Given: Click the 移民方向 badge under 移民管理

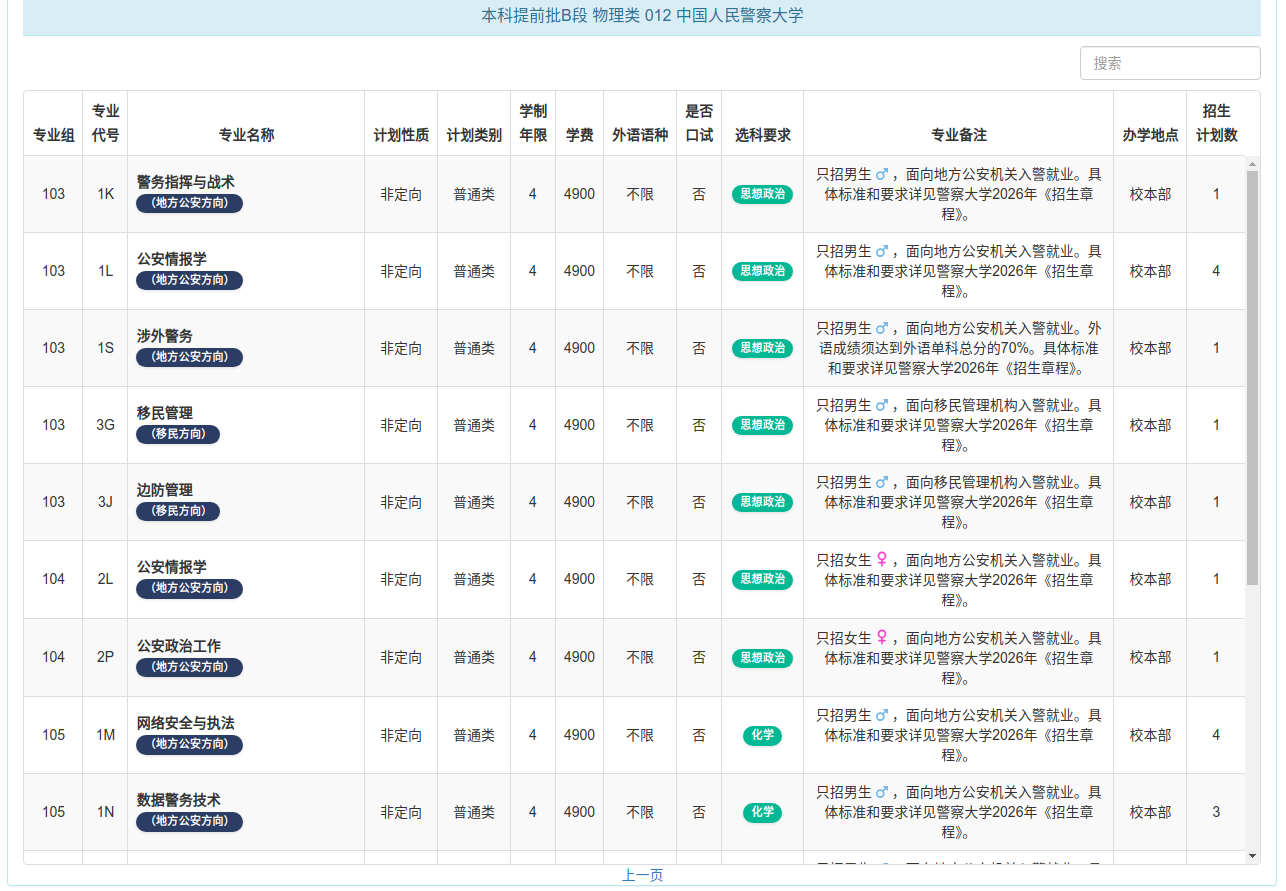Looking at the screenshot, I should pyautogui.click(x=178, y=434).
